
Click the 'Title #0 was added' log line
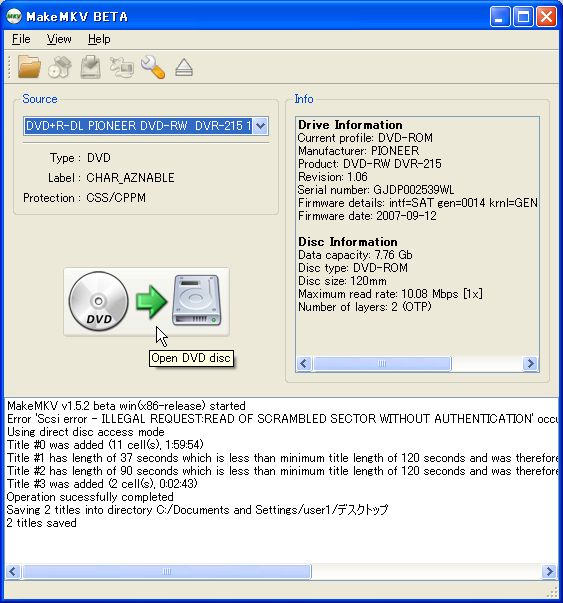pyautogui.click(x=105, y=445)
